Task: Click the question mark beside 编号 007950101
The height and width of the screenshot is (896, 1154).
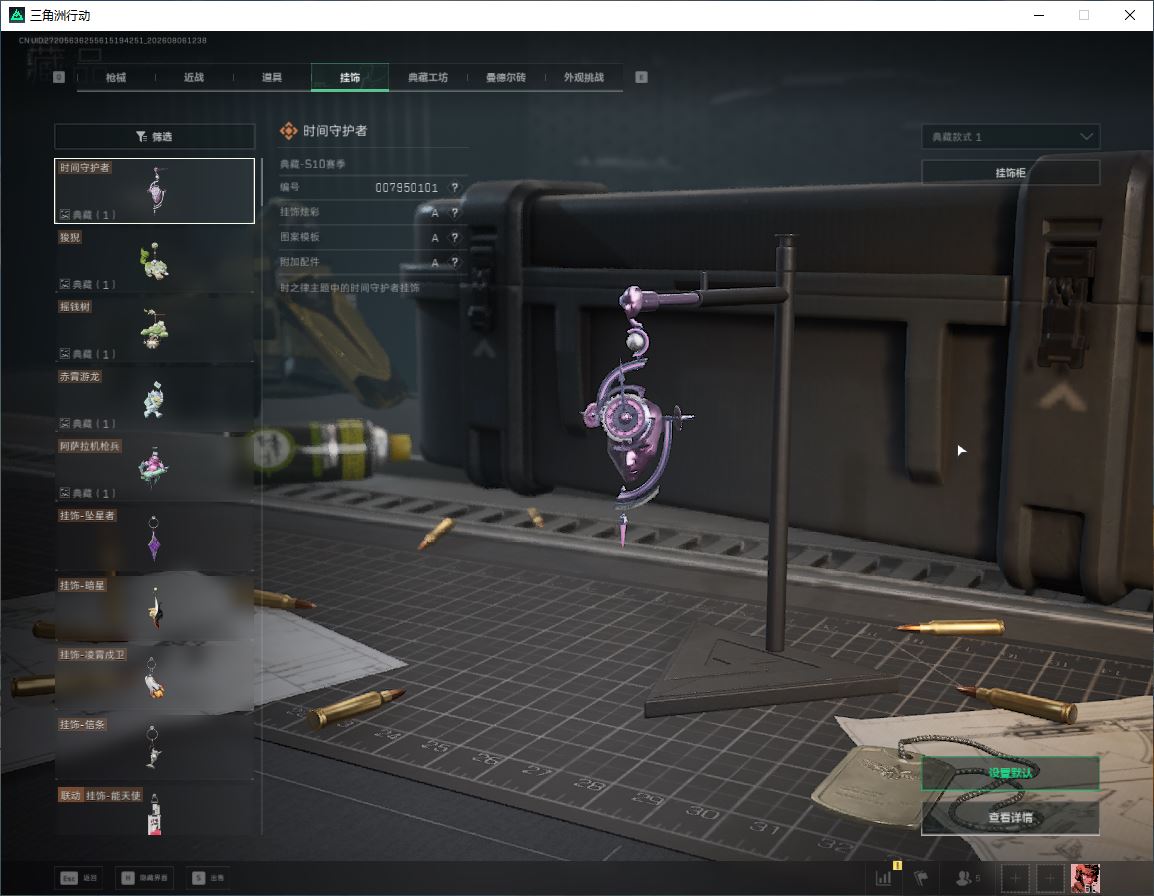Action: coord(455,188)
